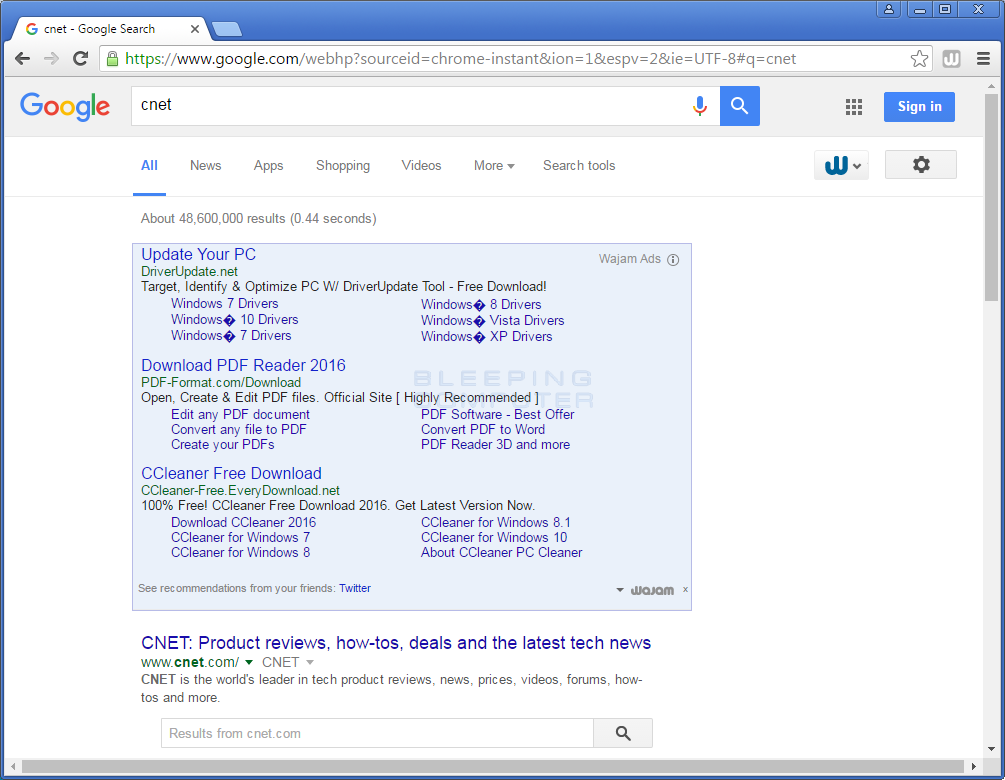The height and width of the screenshot is (780, 1005).
Task: Click the Google logo
Action: click(x=65, y=107)
